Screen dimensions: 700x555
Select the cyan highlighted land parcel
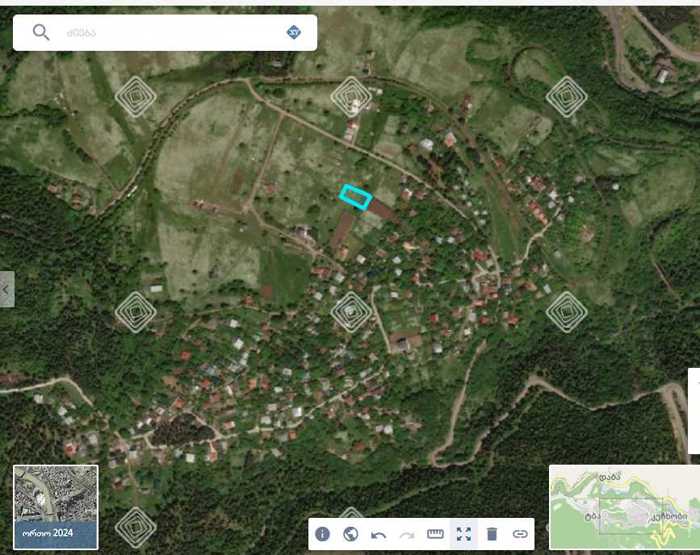355,197
